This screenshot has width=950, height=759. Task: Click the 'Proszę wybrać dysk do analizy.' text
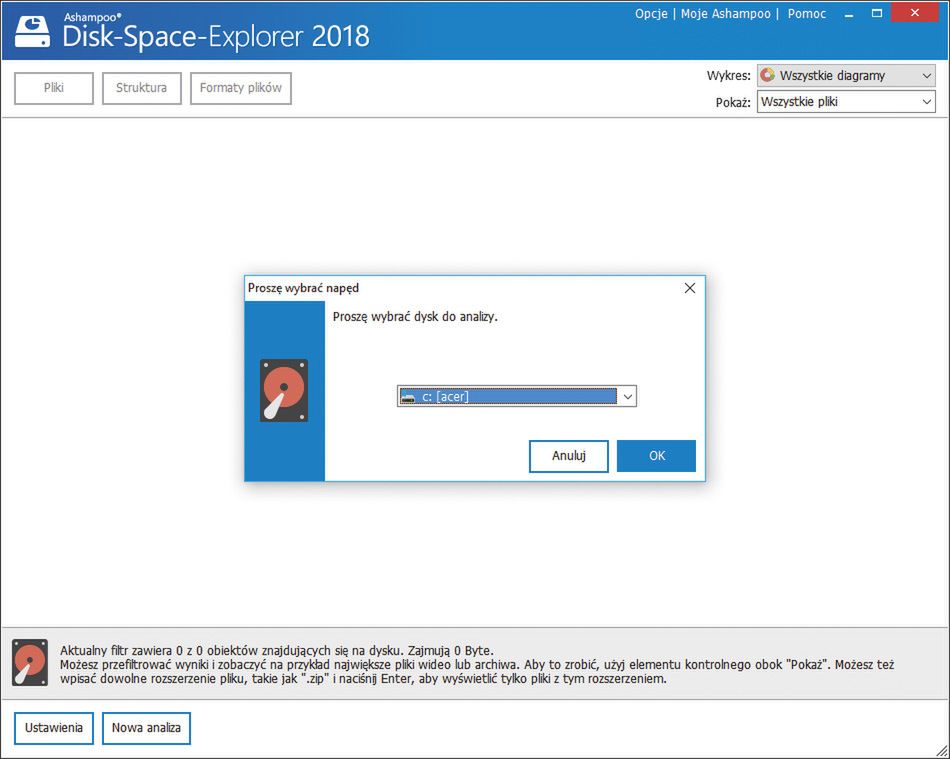(415, 317)
